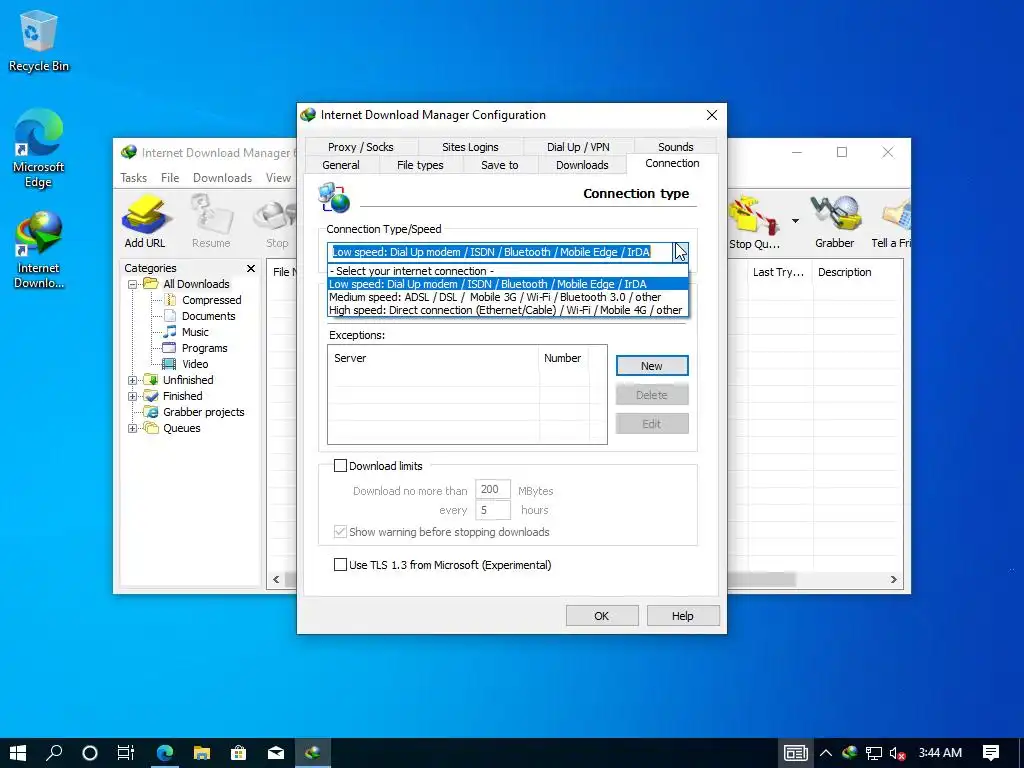The width and height of the screenshot is (1024, 768).
Task: Select the Documents category
Action: (x=208, y=316)
